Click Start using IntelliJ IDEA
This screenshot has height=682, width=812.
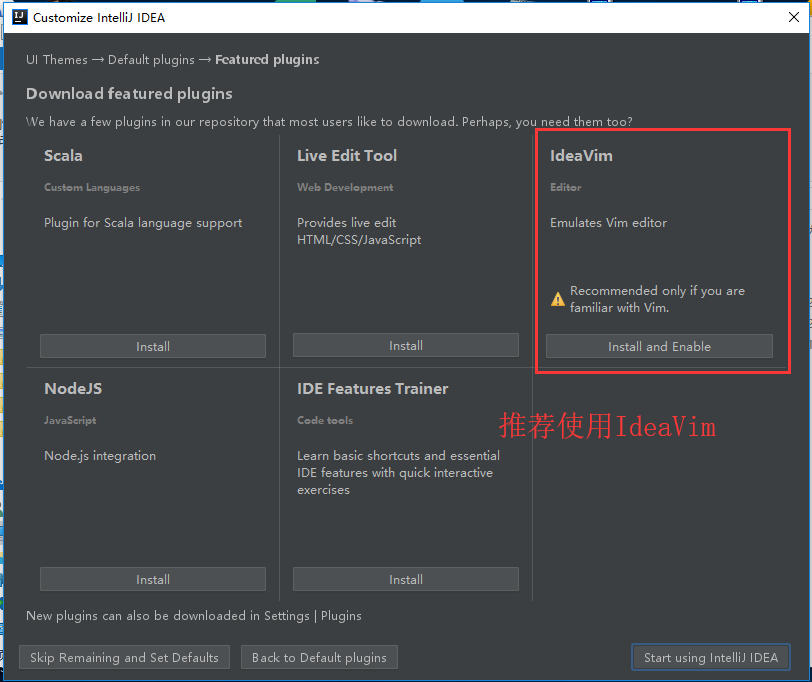coord(710,657)
